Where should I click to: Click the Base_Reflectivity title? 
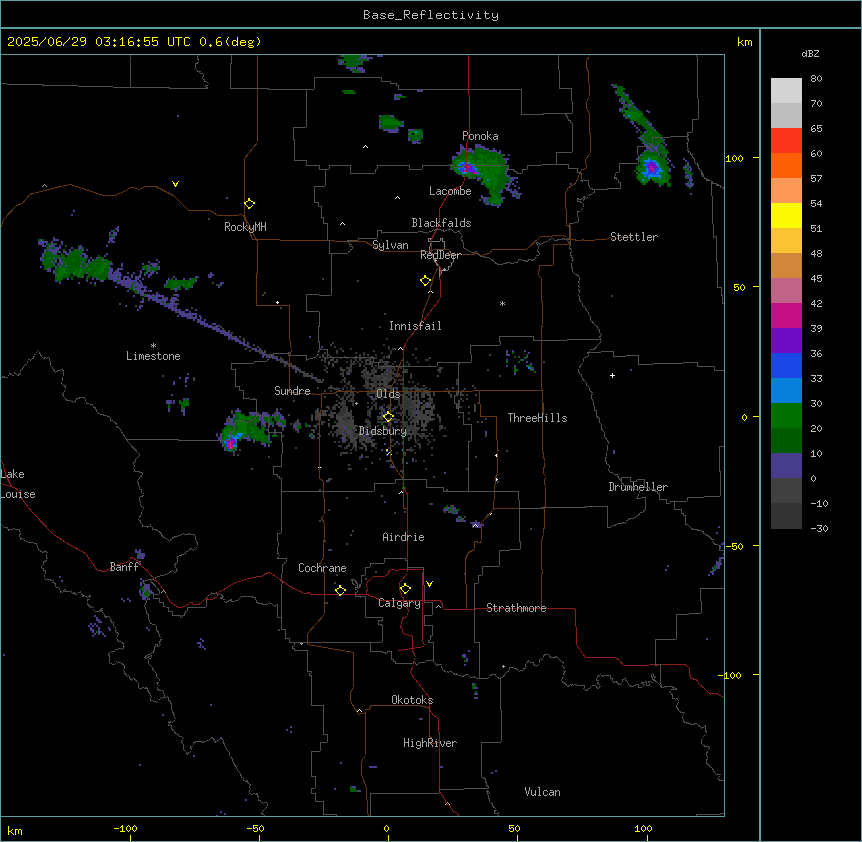(x=431, y=15)
